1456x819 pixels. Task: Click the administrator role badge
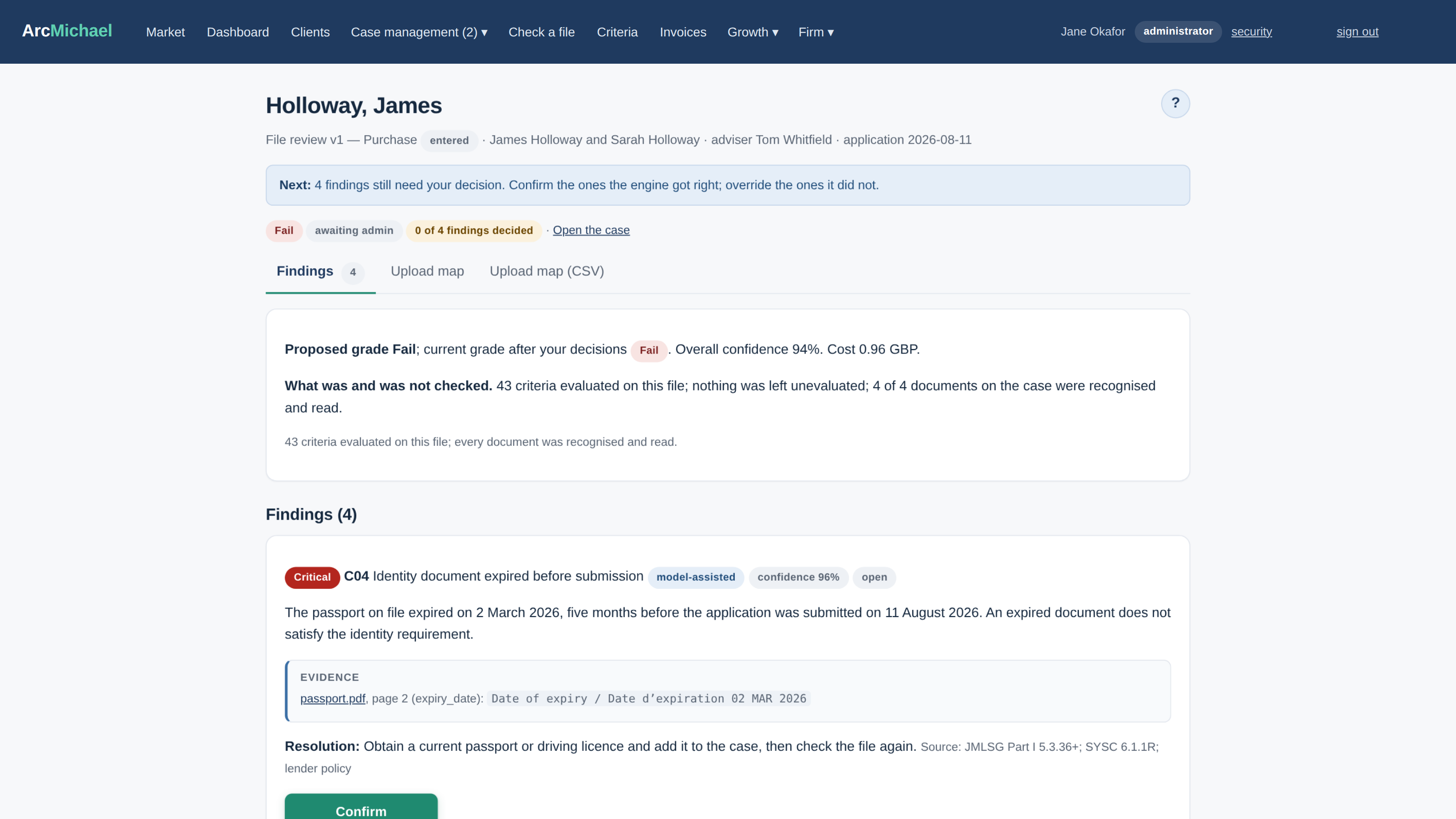pyautogui.click(x=1178, y=32)
